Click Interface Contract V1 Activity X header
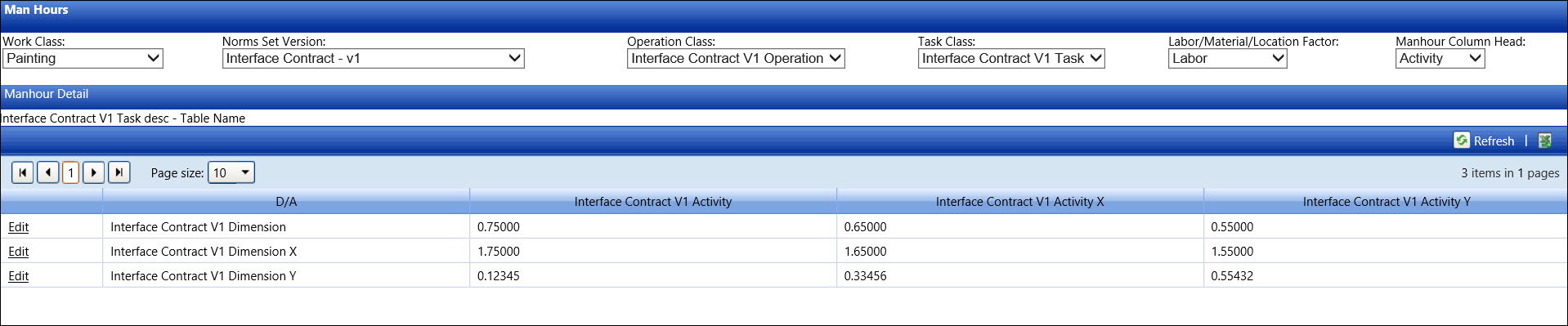Viewport: 1568px width, 326px height. coord(1019,202)
